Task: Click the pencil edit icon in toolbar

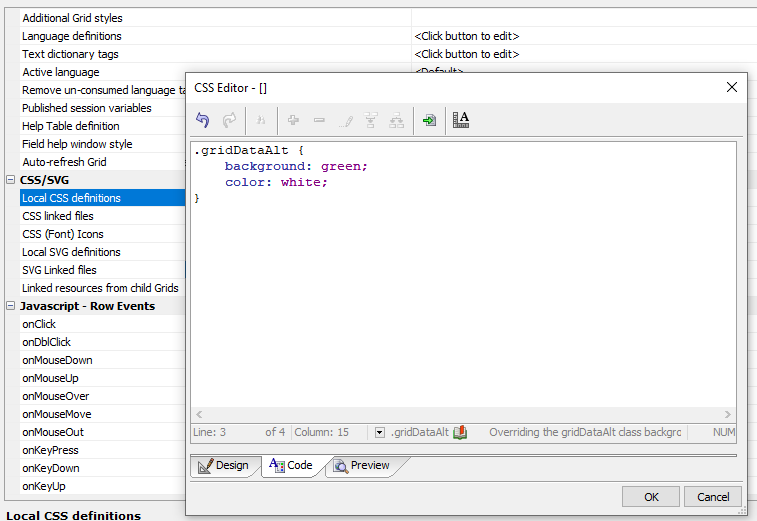Action: 346,120
